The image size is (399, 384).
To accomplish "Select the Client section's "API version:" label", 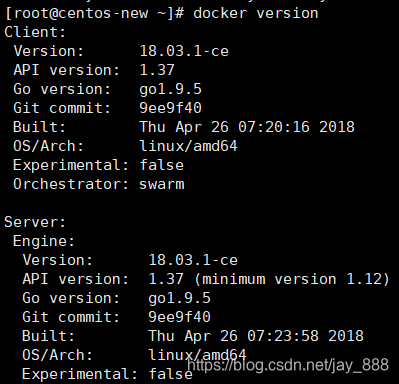I will (66, 70).
